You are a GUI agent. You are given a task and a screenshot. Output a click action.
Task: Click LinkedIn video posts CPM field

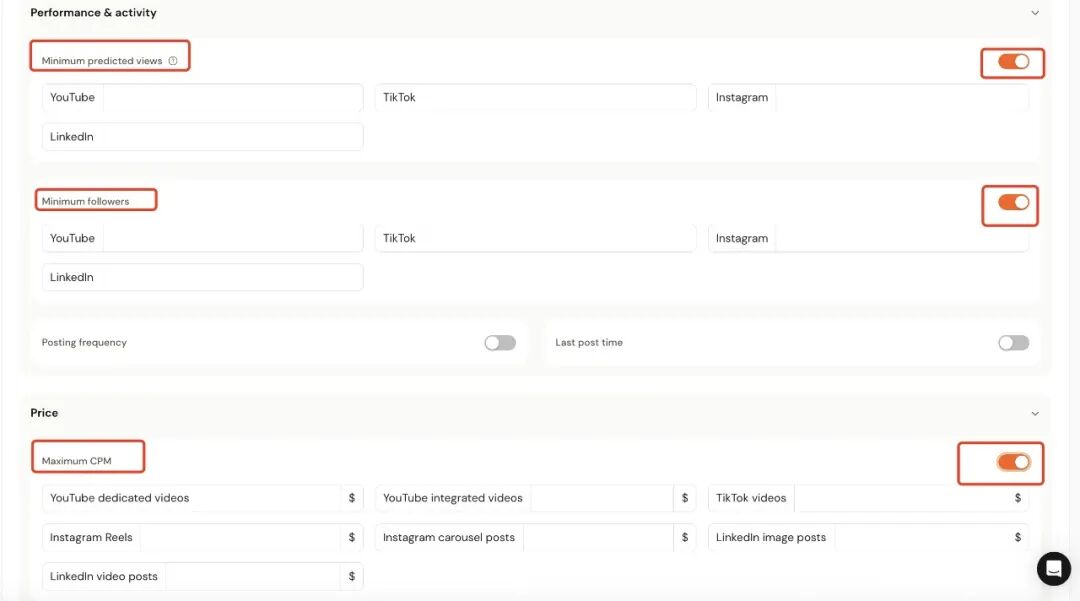click(x=250, y=577)
